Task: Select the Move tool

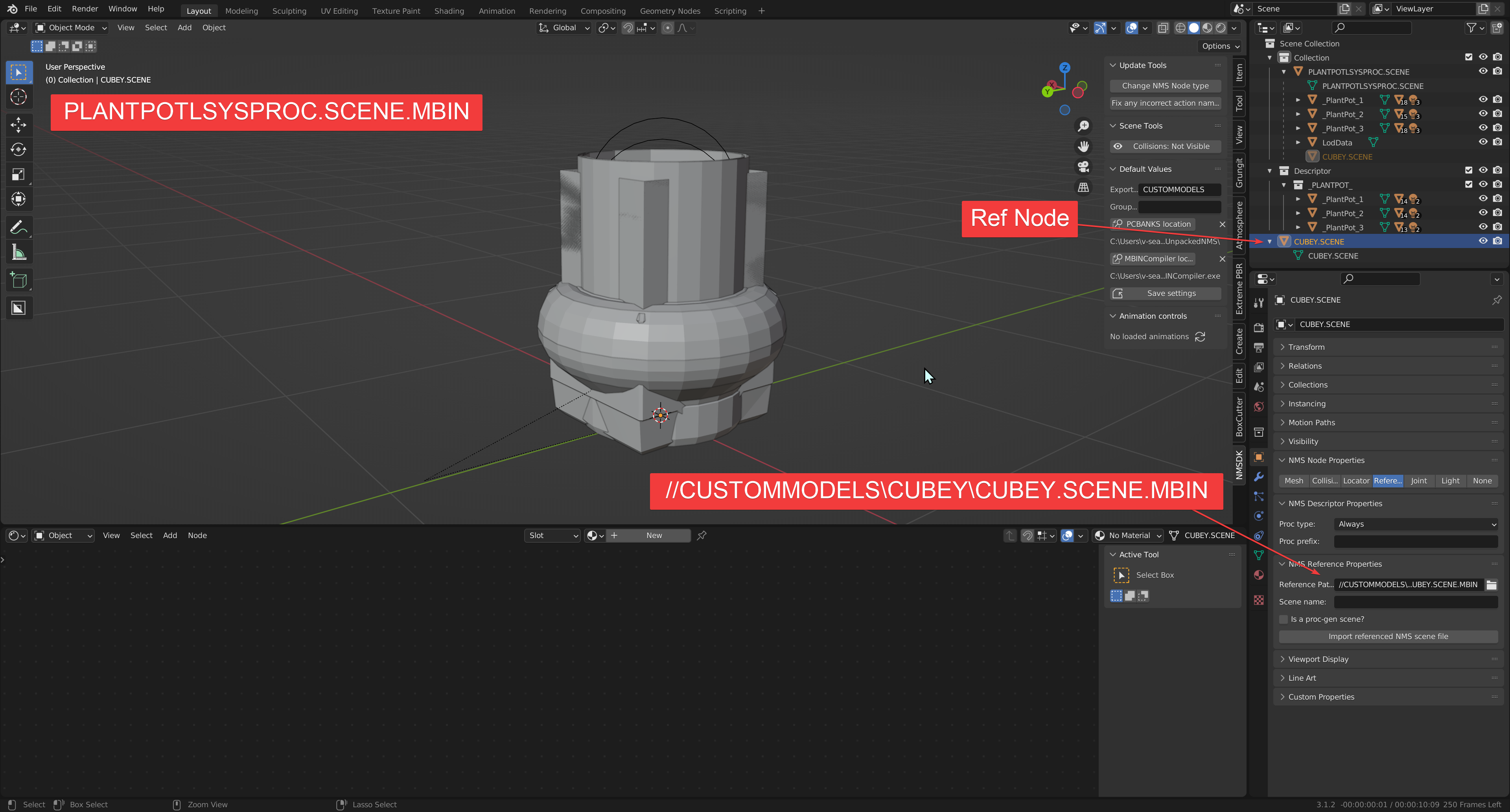Action: [18, 125]
